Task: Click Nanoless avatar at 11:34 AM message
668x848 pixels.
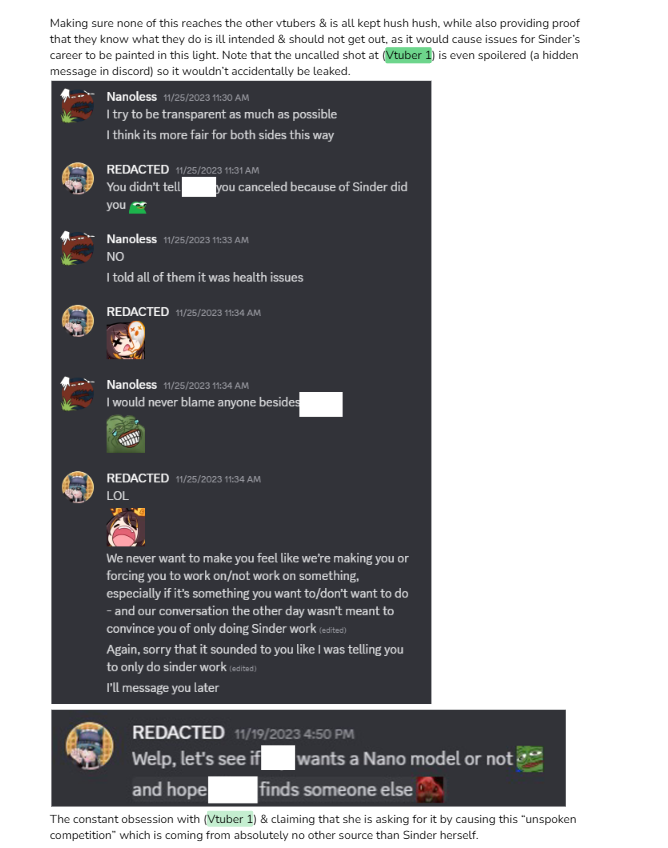Action: click(77, 393)
